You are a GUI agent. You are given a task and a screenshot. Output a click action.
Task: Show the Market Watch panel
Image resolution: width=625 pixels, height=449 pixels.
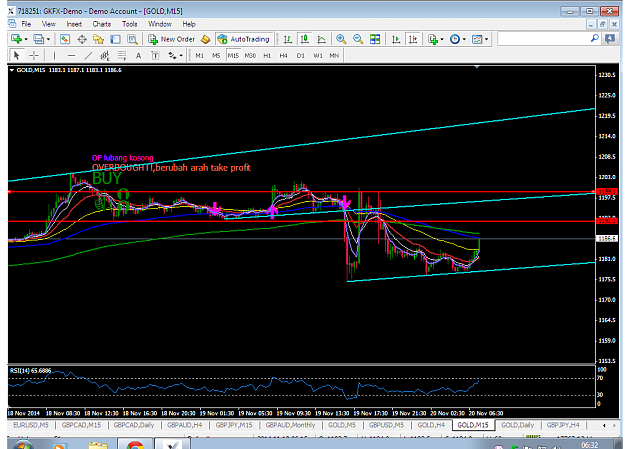click(x=65, y=39)
